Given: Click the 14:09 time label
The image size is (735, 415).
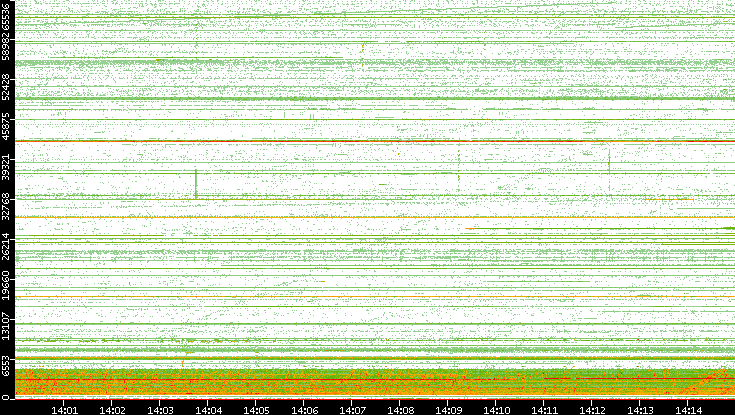Looking at the screenshot, I should tap(448, 409).
